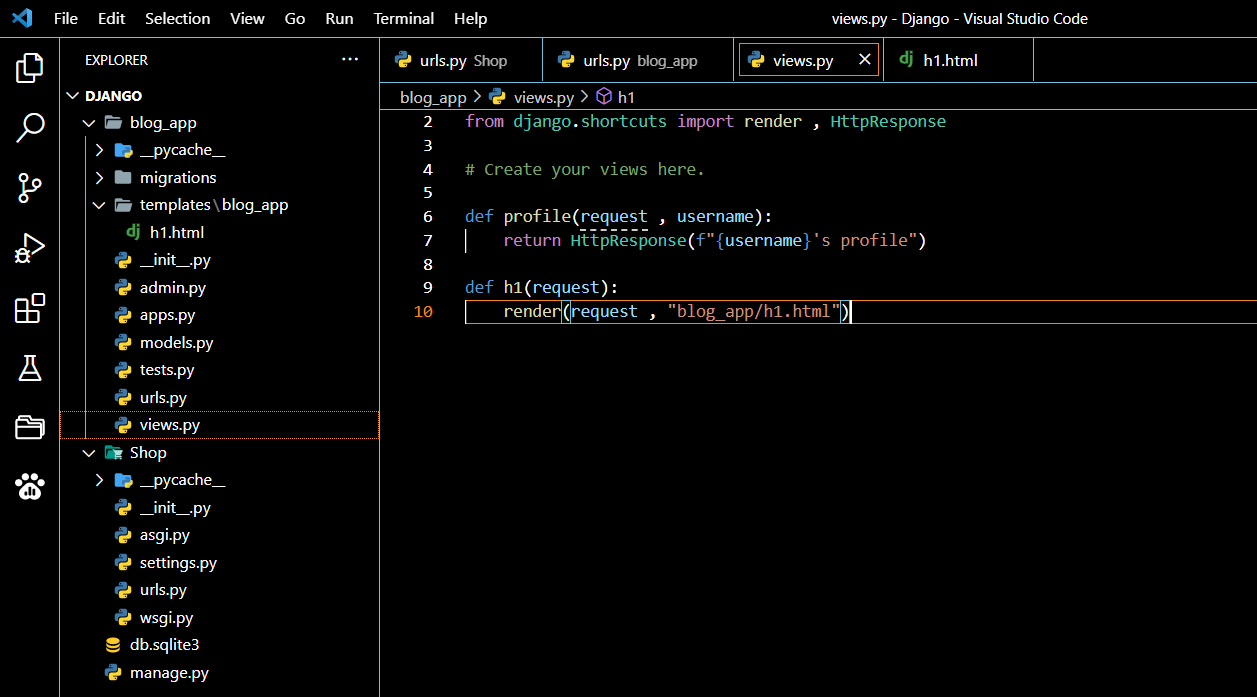Open apps.py in the explorer
The height and width of the screenshot is (697, 1257).
click(x=167, y=315)
